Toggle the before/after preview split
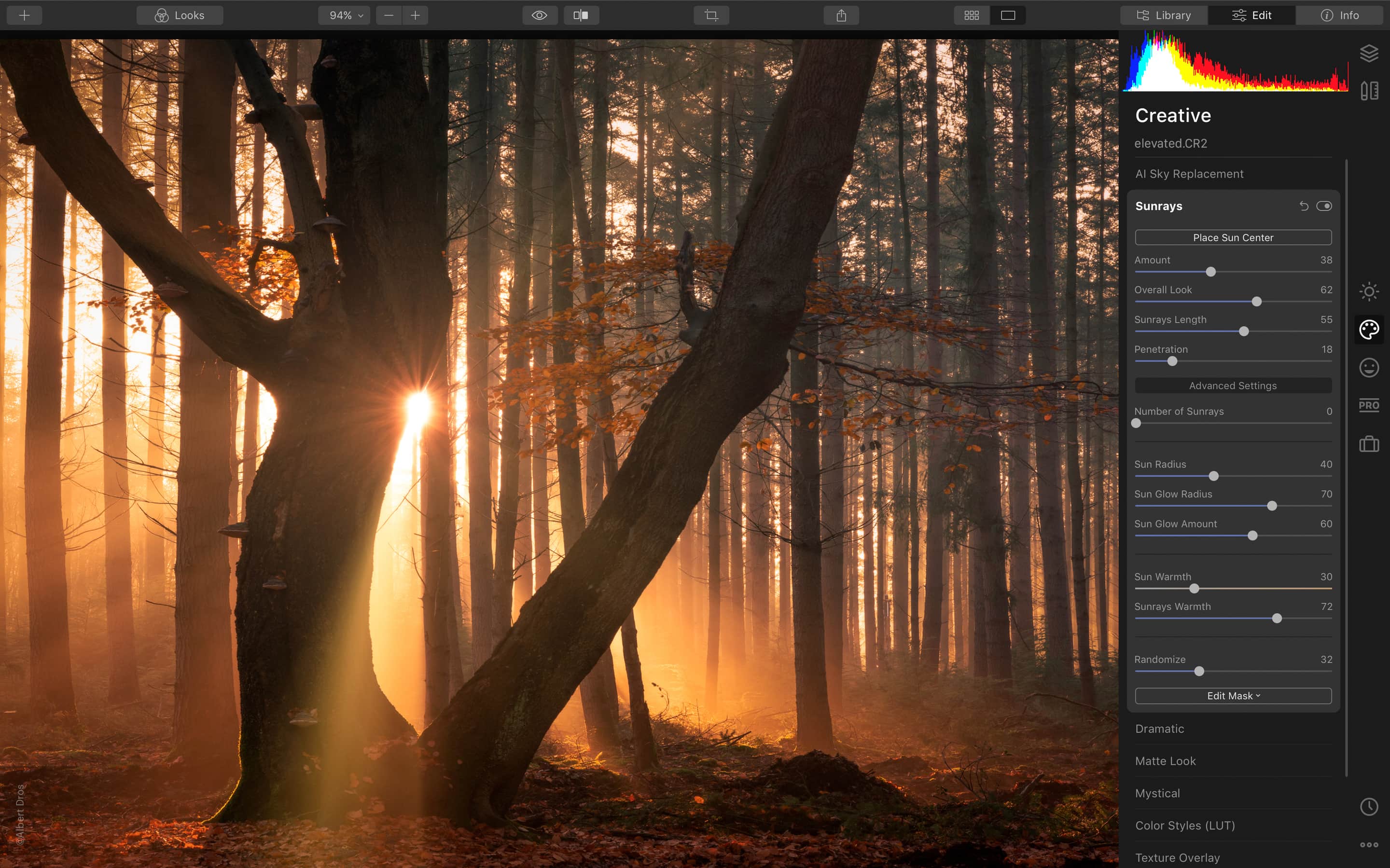This screenshot has width=1390, height=868. (x=580, y=15)
